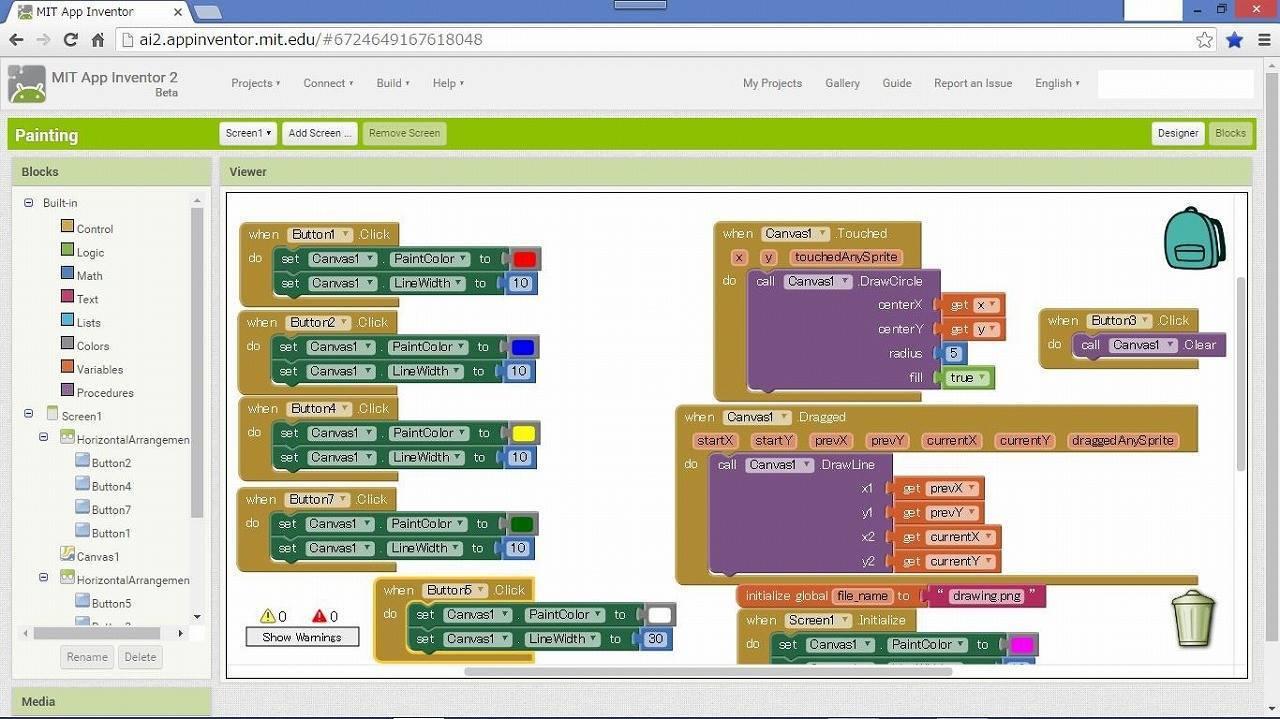Click the white color block swatch
This screenshot has height=719, width=1280.
coord(659,615)
